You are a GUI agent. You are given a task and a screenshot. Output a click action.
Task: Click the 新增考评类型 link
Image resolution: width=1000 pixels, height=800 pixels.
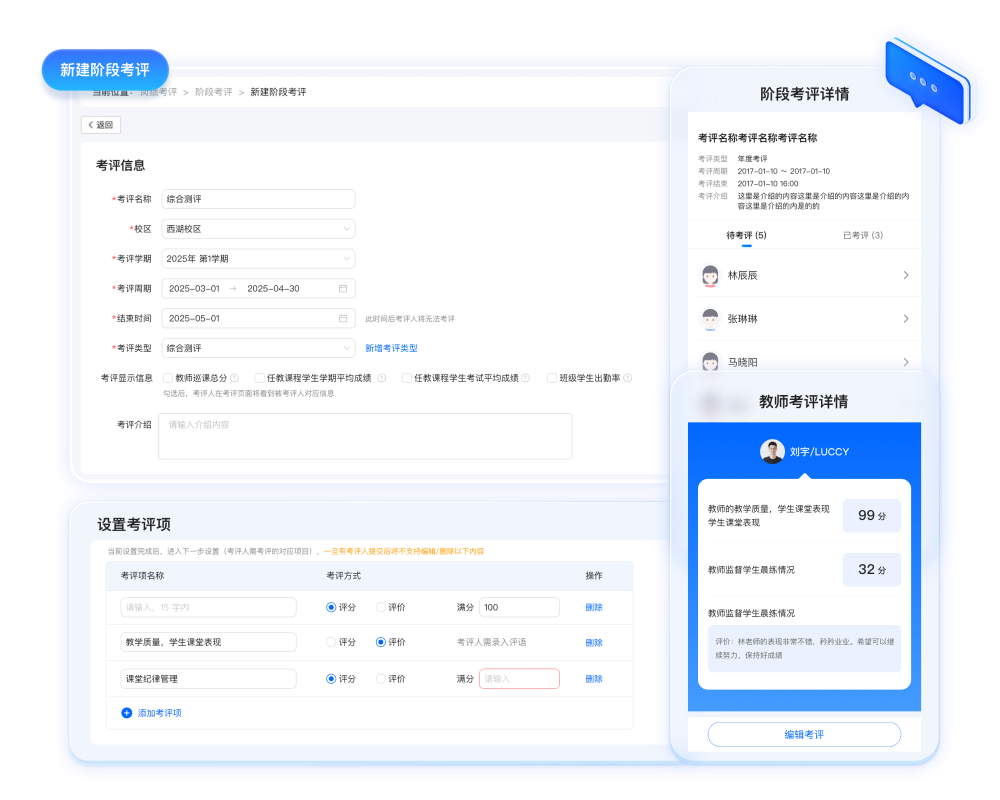click(x=391, y=348)
